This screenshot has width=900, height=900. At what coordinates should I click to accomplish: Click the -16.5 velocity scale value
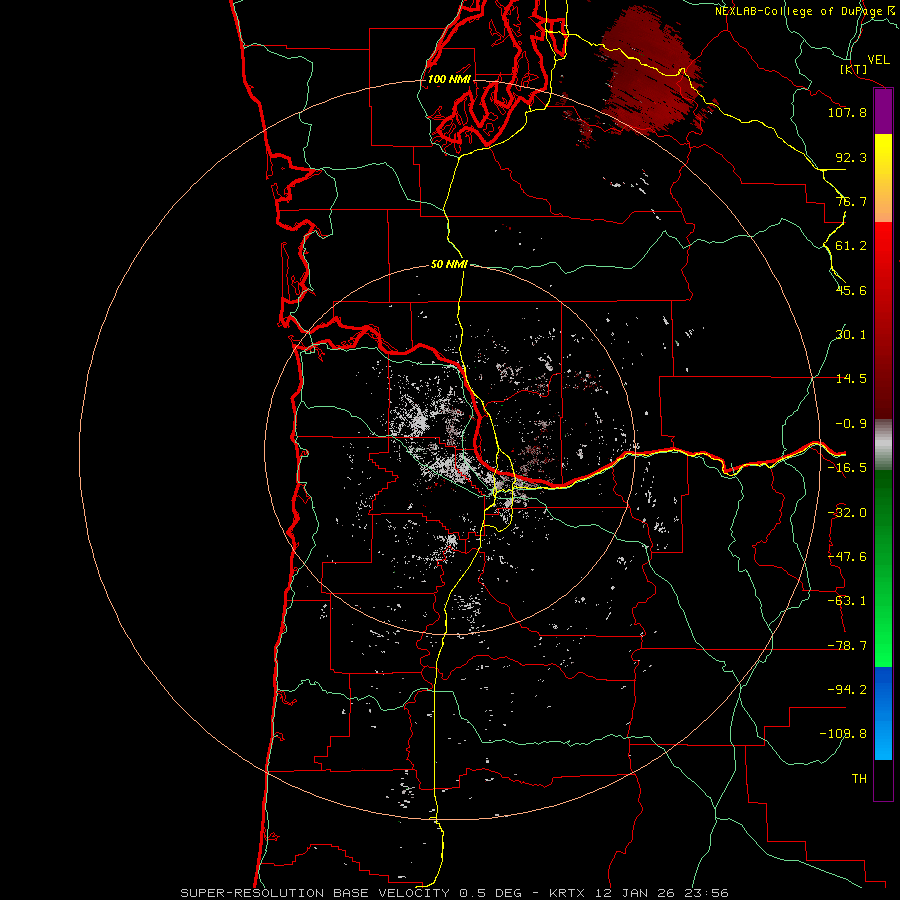847,468
